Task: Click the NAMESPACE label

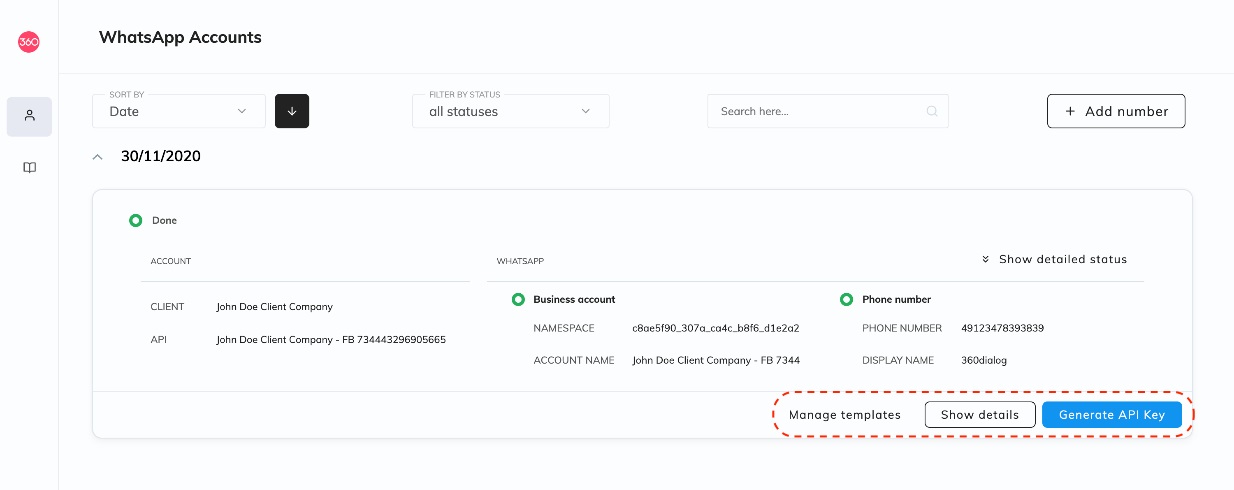Action: 564,328
